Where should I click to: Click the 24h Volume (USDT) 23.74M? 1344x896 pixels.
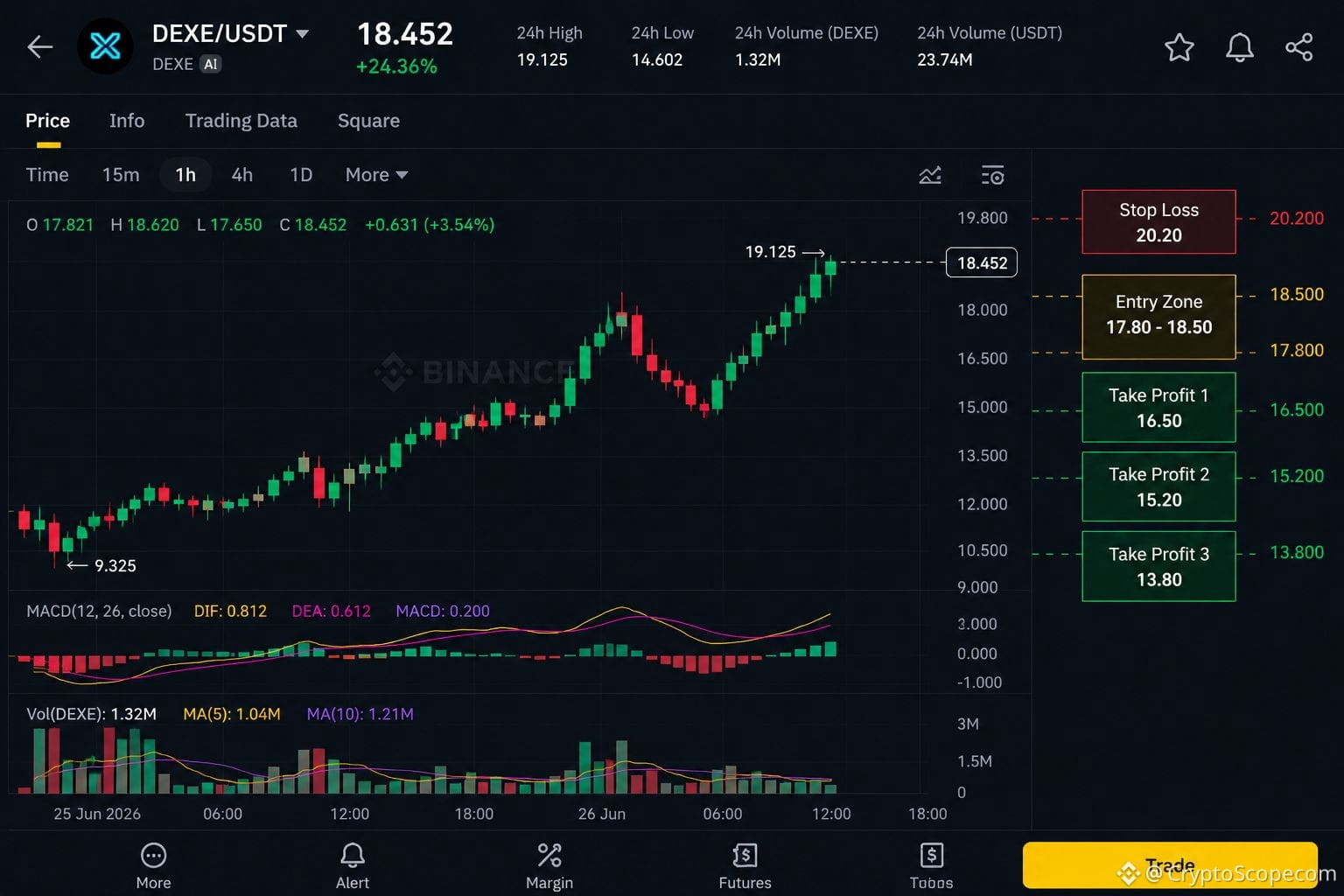click(945, 59)
